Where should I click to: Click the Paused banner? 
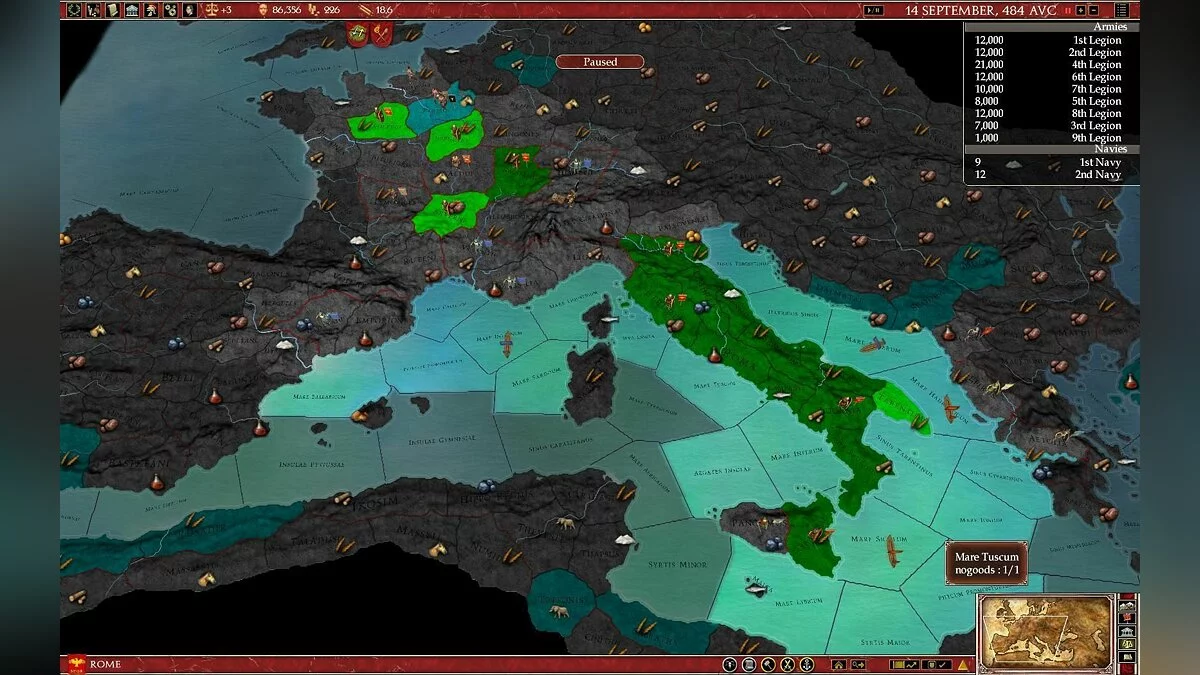click(600, 62)
